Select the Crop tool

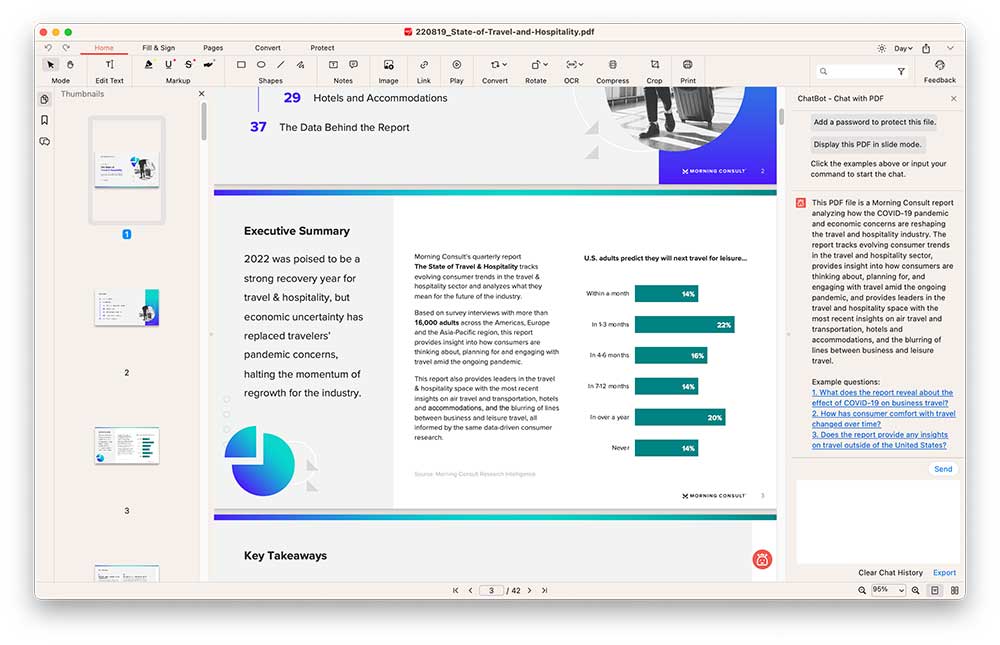pyautogui.click(x=654, y=64)
